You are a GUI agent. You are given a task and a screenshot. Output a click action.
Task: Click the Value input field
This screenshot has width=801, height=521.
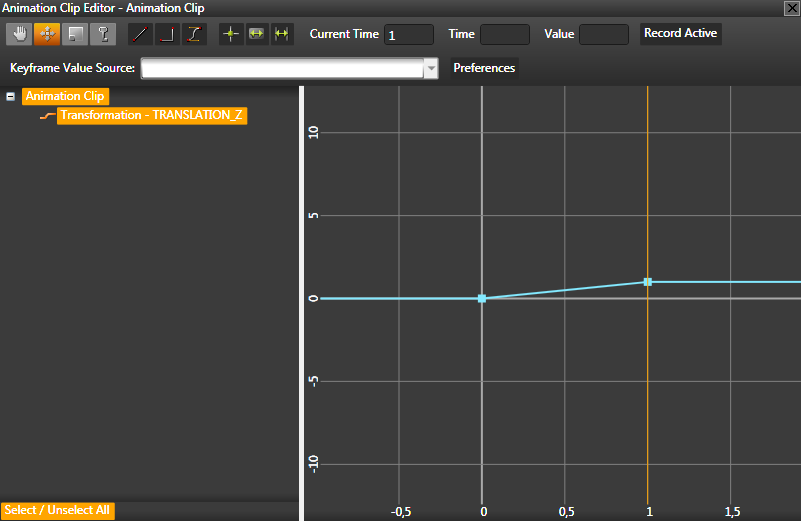click(604, 35)
